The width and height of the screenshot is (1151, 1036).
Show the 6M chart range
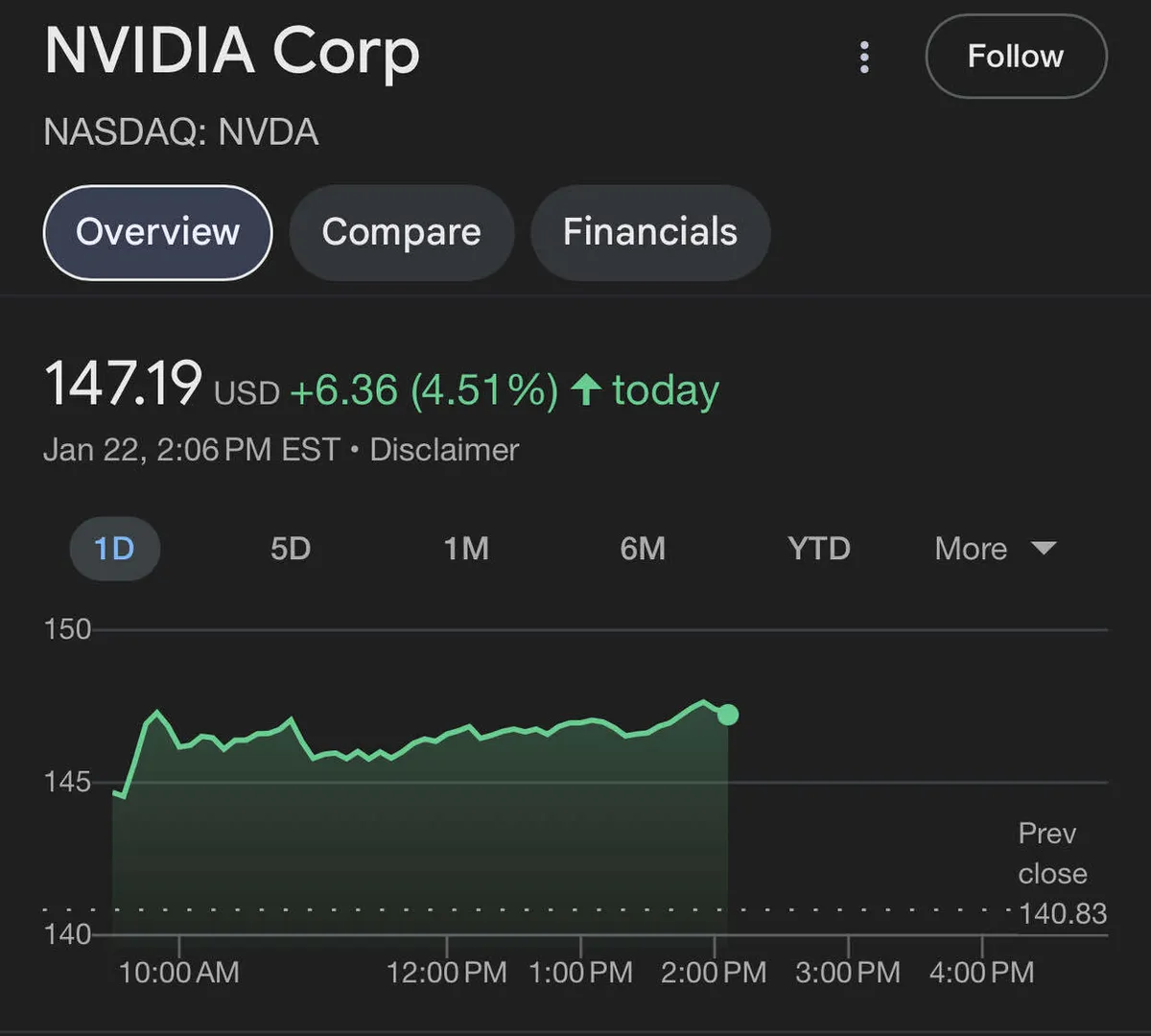point(642,549)
